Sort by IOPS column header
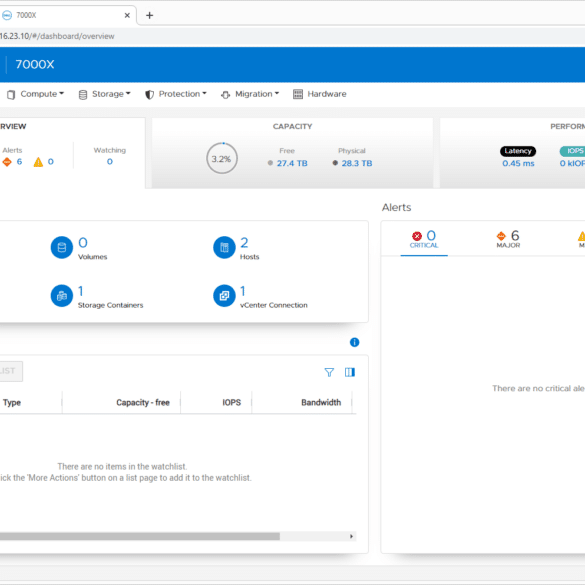The width and height of the screenshot is (585, 585). (232, 403)
